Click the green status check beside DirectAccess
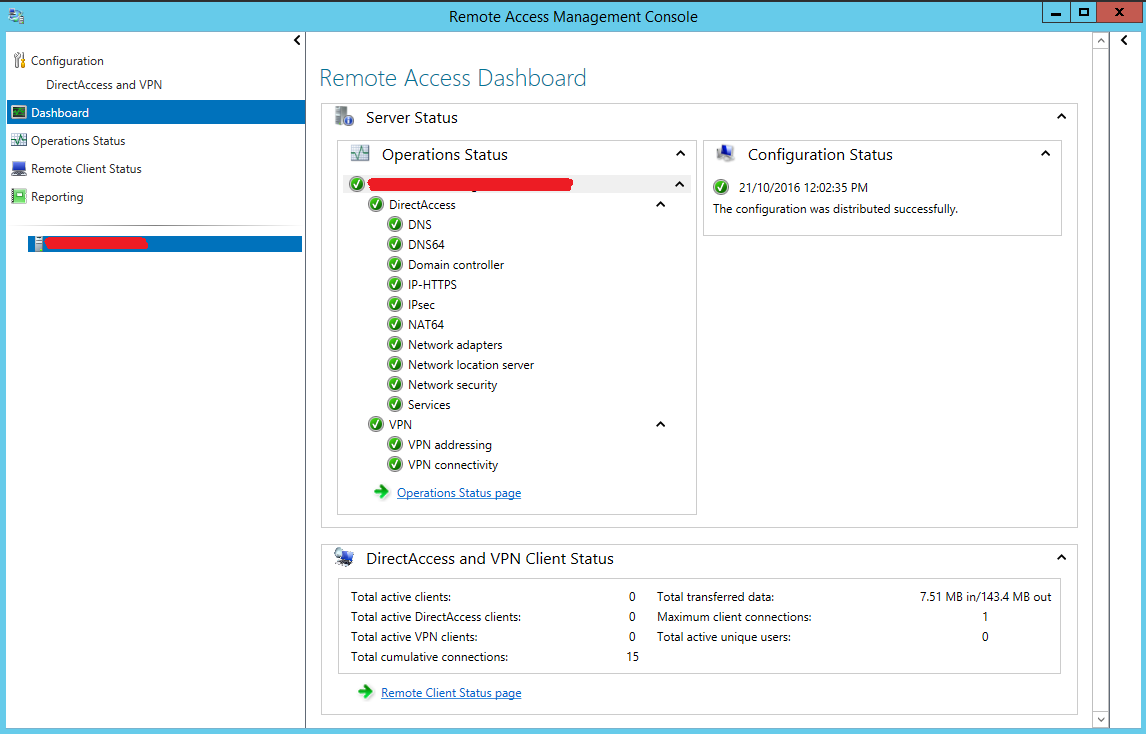 tap(376, 204)
